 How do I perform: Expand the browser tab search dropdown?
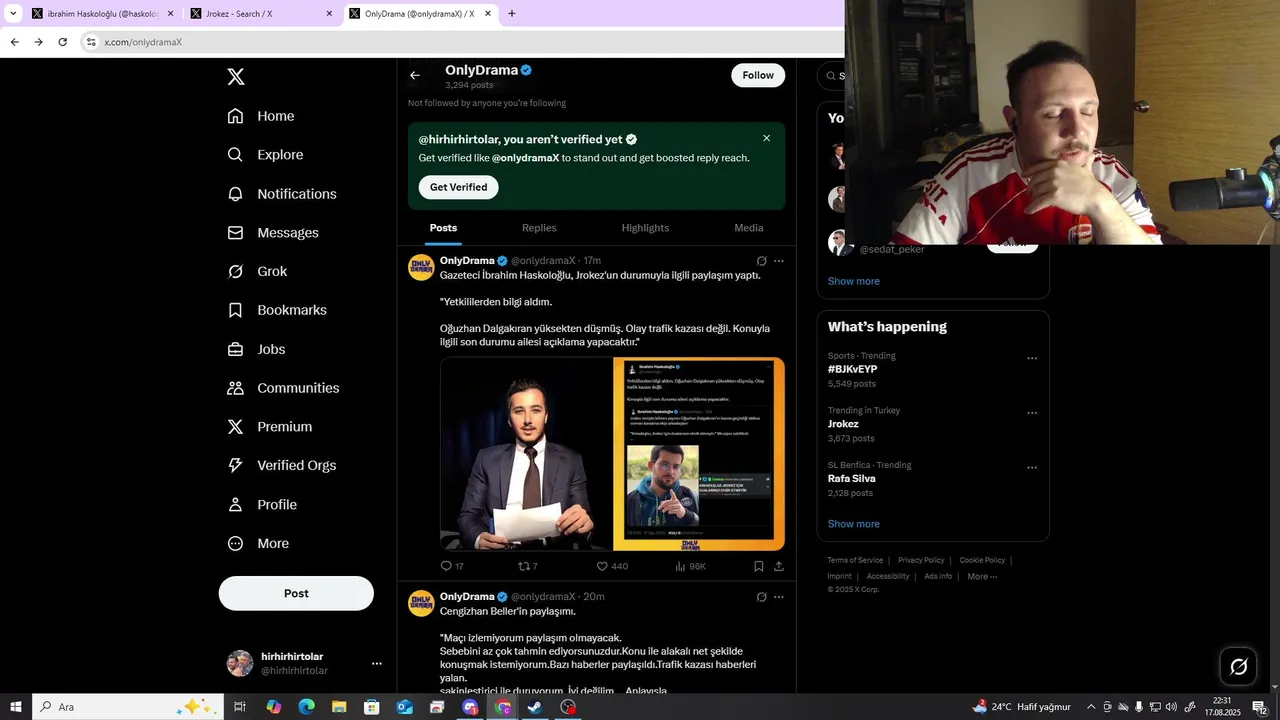[13, 14]
